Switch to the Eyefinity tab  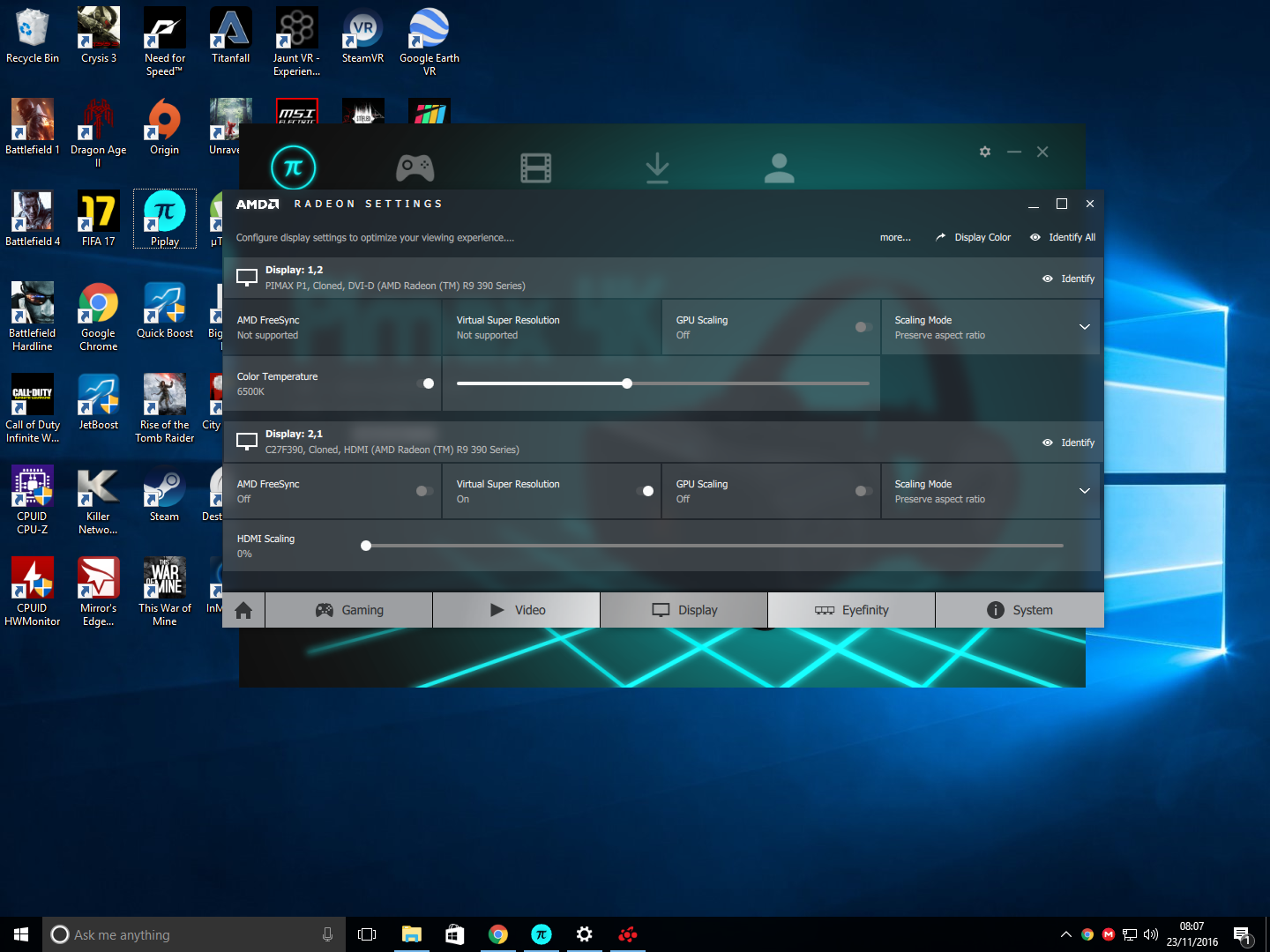(x=852, y=610)
